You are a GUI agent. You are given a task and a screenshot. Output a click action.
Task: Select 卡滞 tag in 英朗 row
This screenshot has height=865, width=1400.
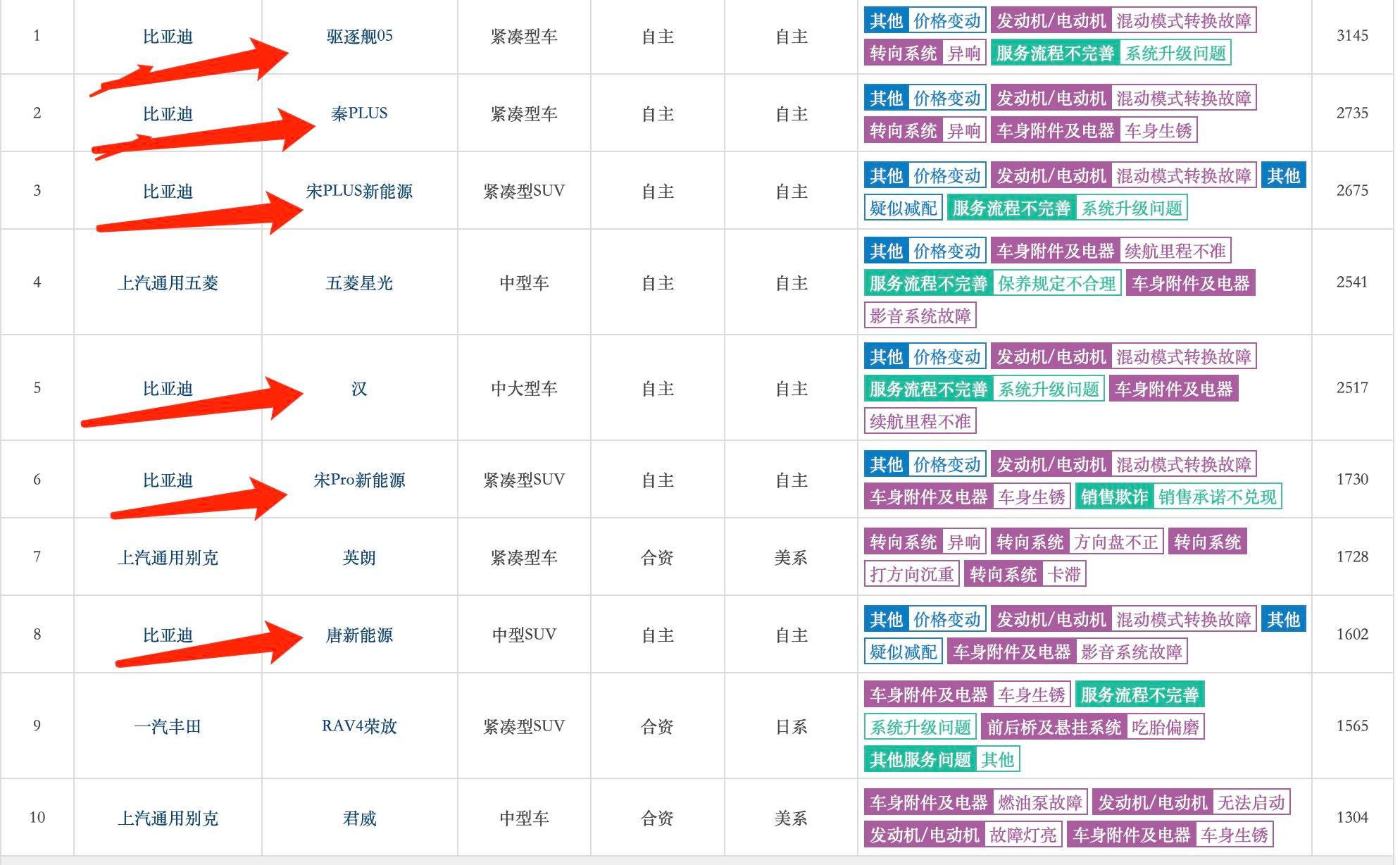tap(1064, 575)
